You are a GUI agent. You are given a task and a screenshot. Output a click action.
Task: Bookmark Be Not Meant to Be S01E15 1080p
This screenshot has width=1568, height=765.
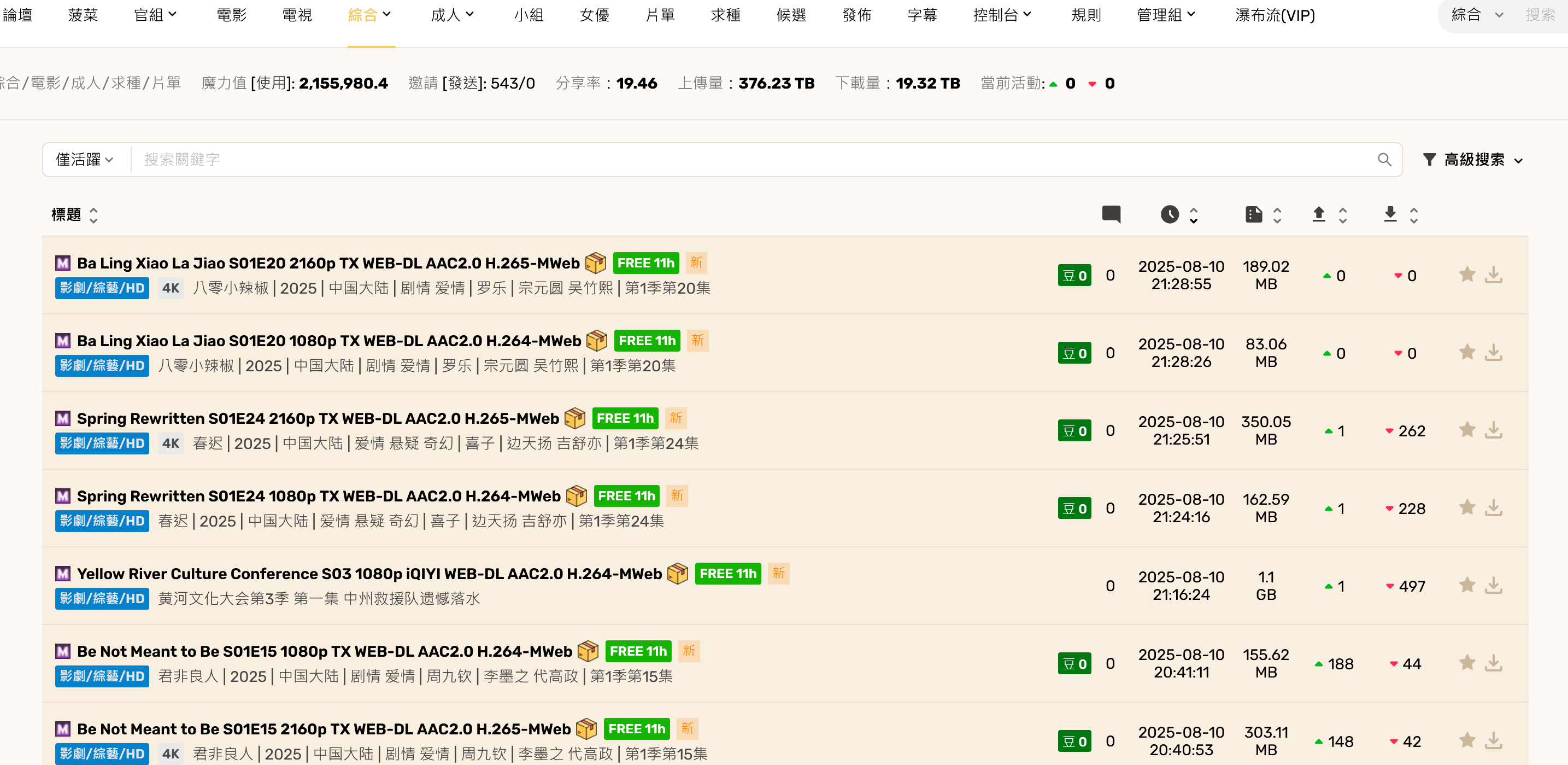tap(1467, 663)
